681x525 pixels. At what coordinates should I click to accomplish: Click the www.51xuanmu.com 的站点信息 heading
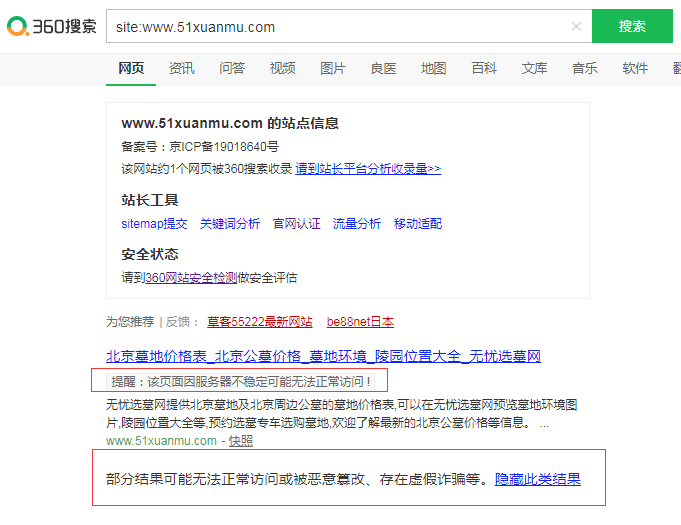[x=230, y=123]
